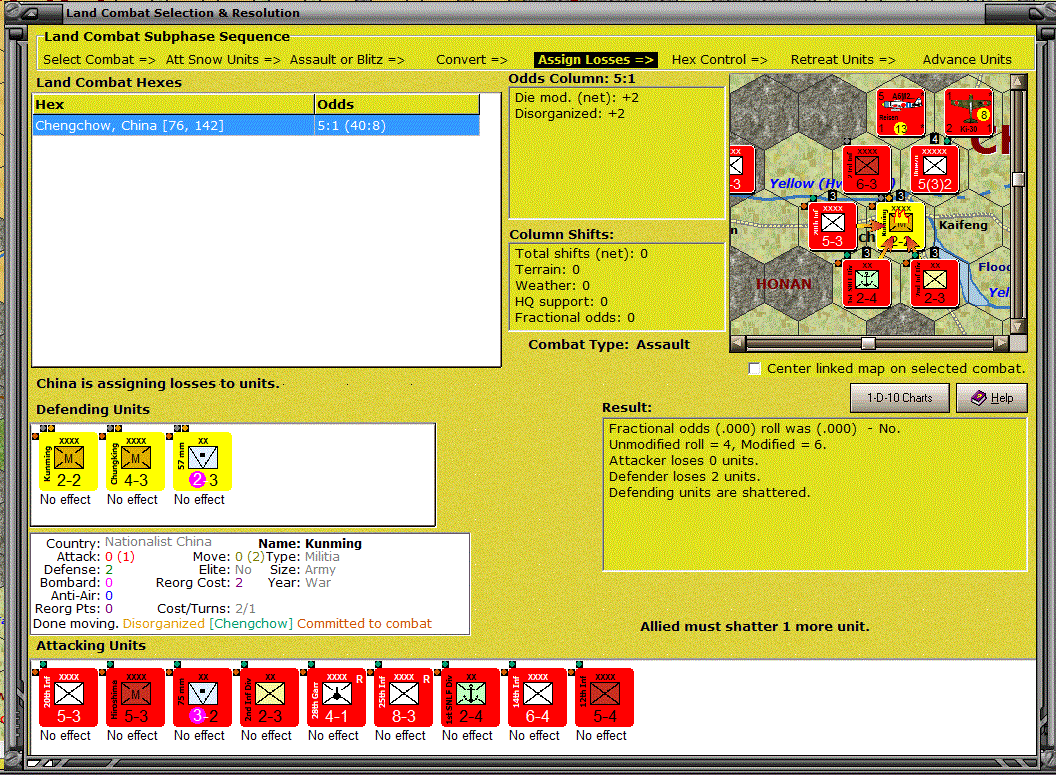Image resolution: width=1056 pixels, height=775 pixels.
Task: Select the Chungking 4-3 militia defending unit
Action: pyautogui.click(x=135, y=461)
